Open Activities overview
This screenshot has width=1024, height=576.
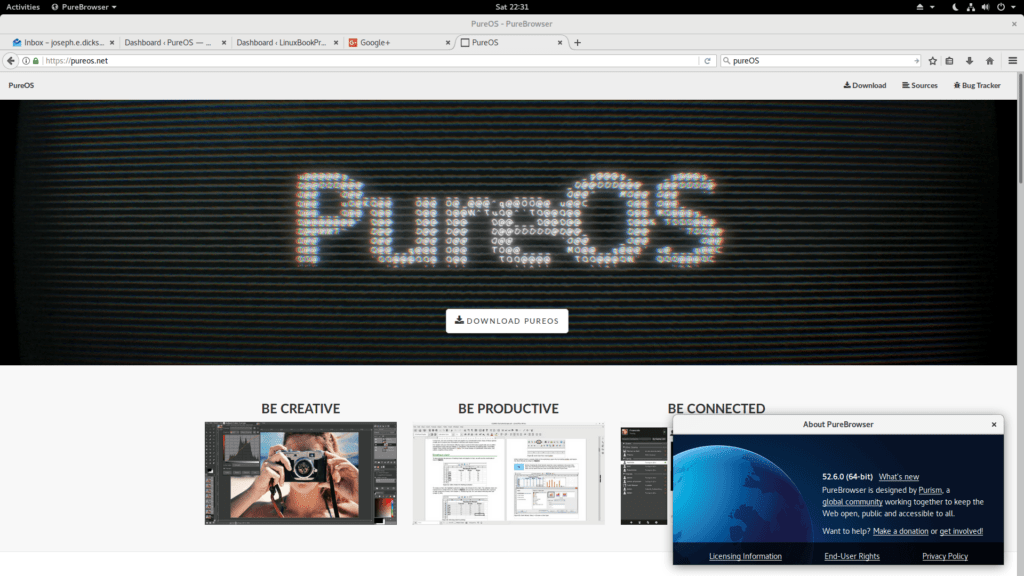coord(23,7)
